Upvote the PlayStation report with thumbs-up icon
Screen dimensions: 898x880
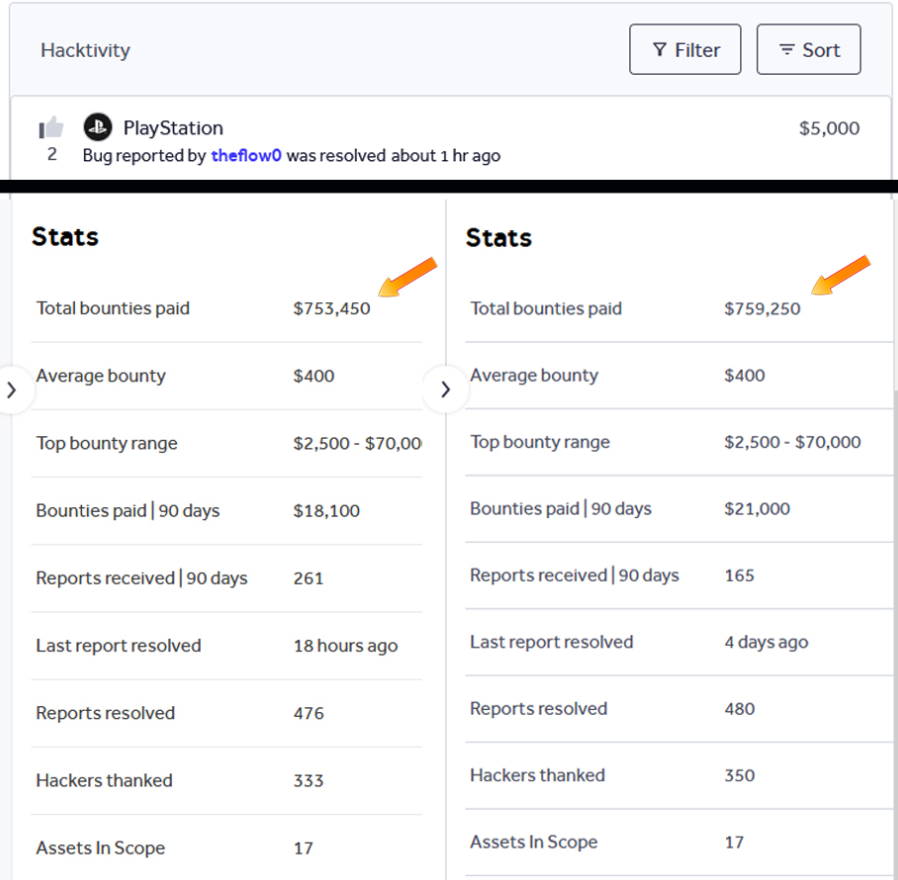tap(51, 128)
